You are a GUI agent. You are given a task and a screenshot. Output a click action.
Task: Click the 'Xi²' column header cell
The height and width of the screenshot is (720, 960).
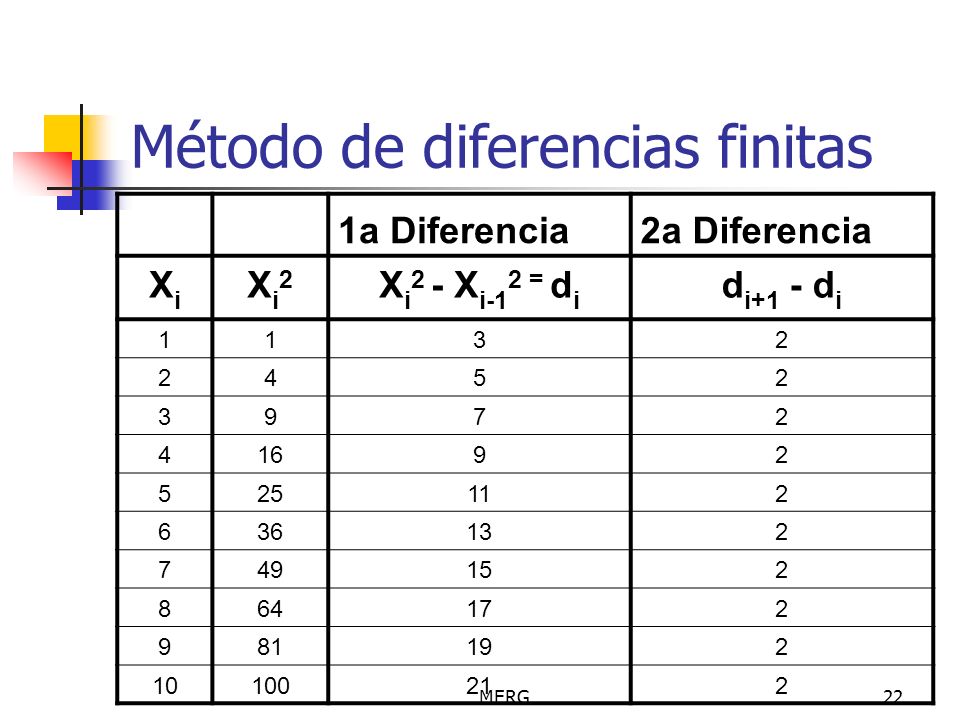[270, 288]
